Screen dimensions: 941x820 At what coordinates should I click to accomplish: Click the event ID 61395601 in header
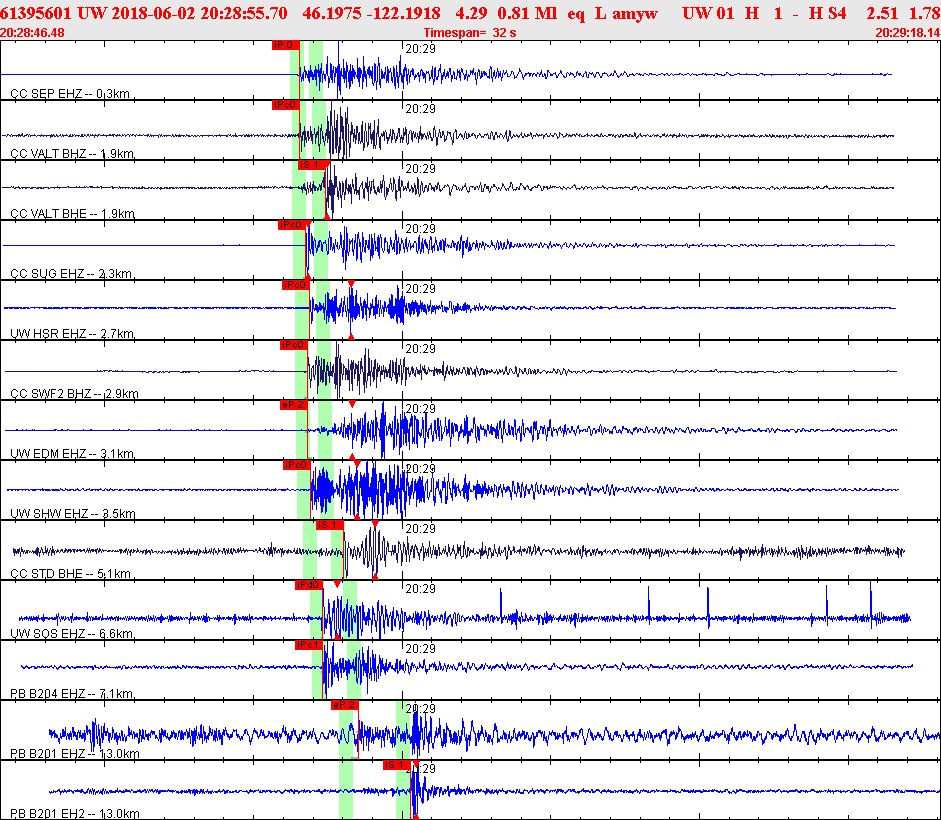coord(36,13)
